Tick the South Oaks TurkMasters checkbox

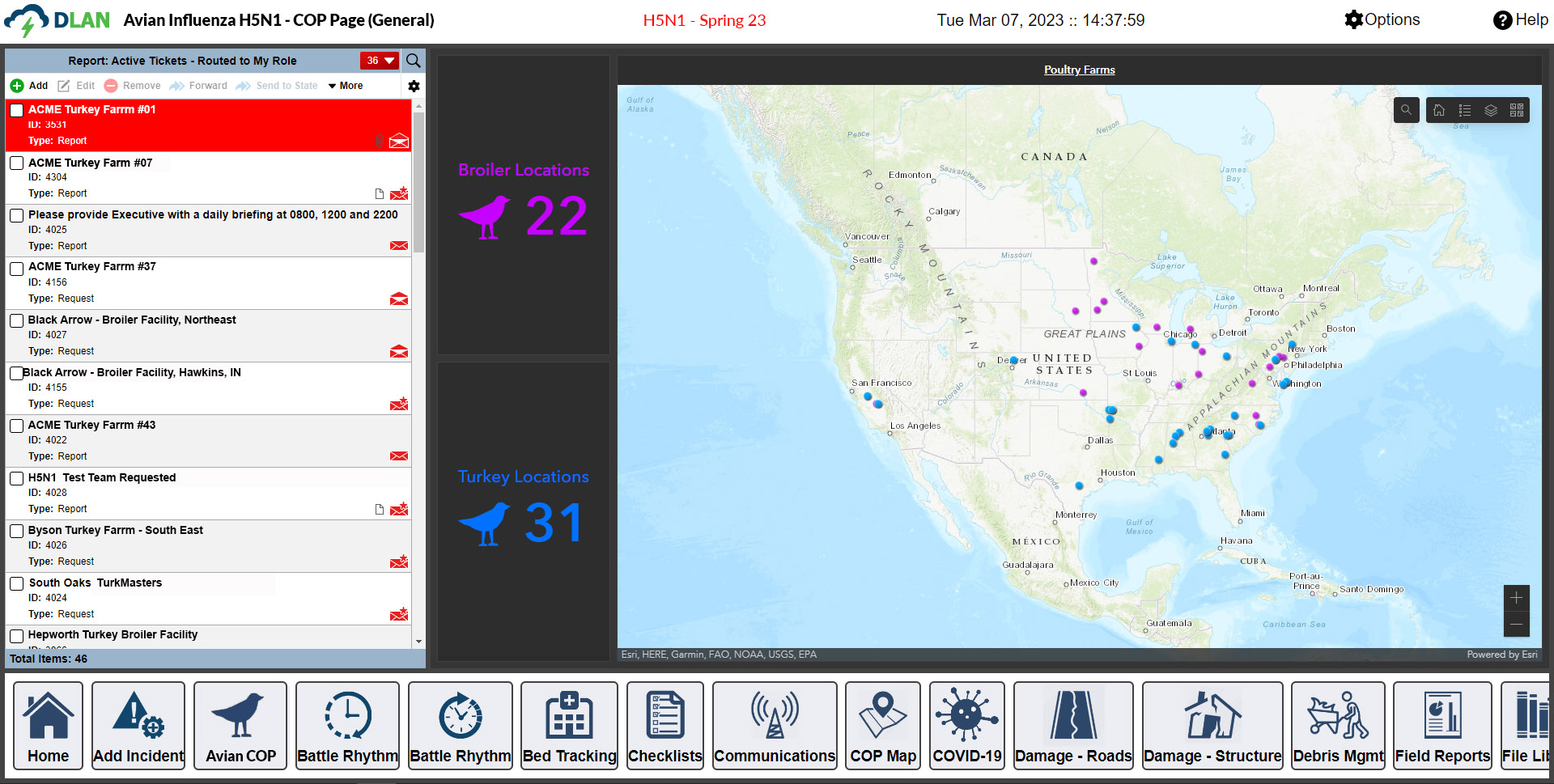click(16, 583)
